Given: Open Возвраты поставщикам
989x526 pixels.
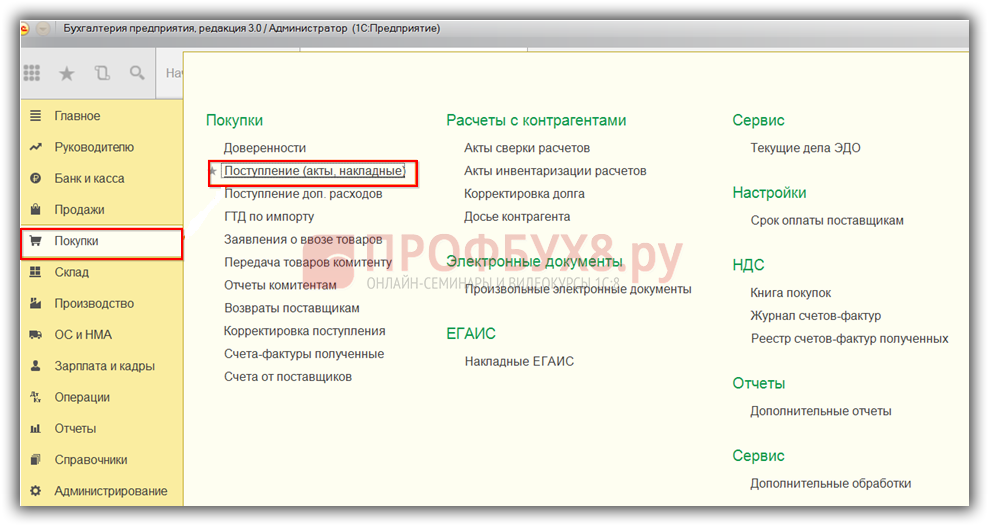Looking at the screenshot, I should click(292, 308).
